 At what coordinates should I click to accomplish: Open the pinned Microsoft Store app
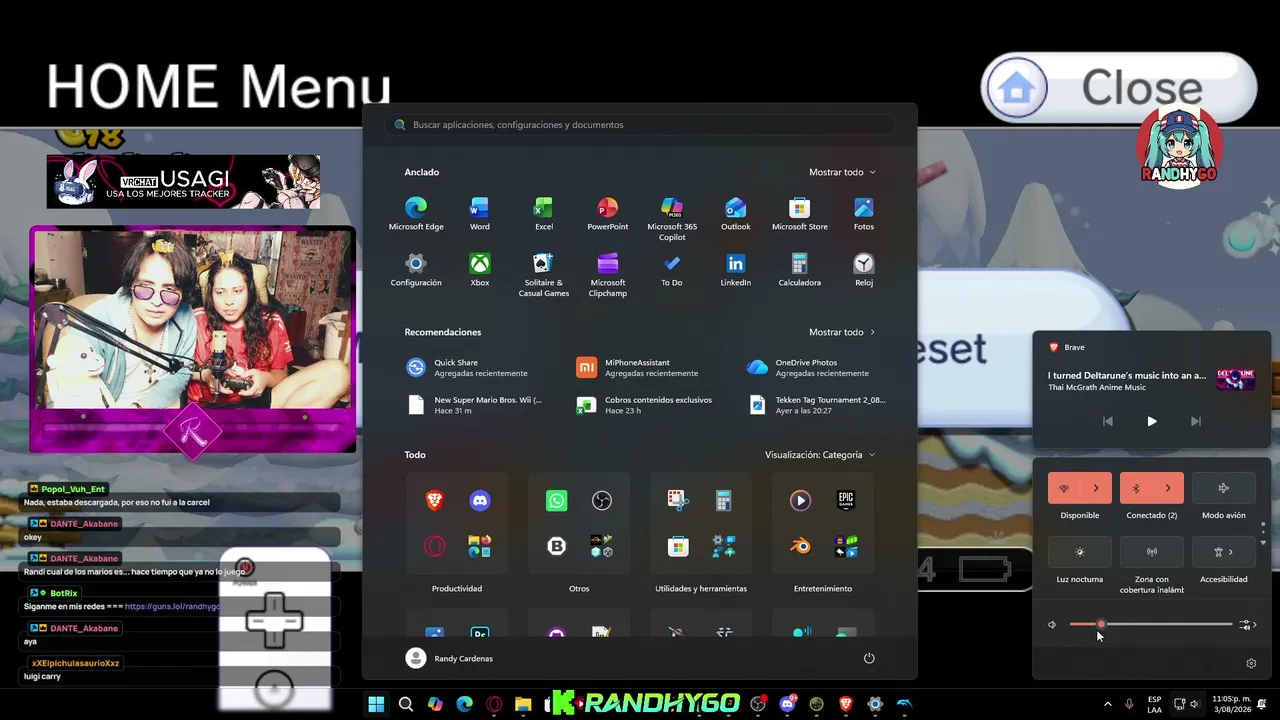(x=800, y=214)
